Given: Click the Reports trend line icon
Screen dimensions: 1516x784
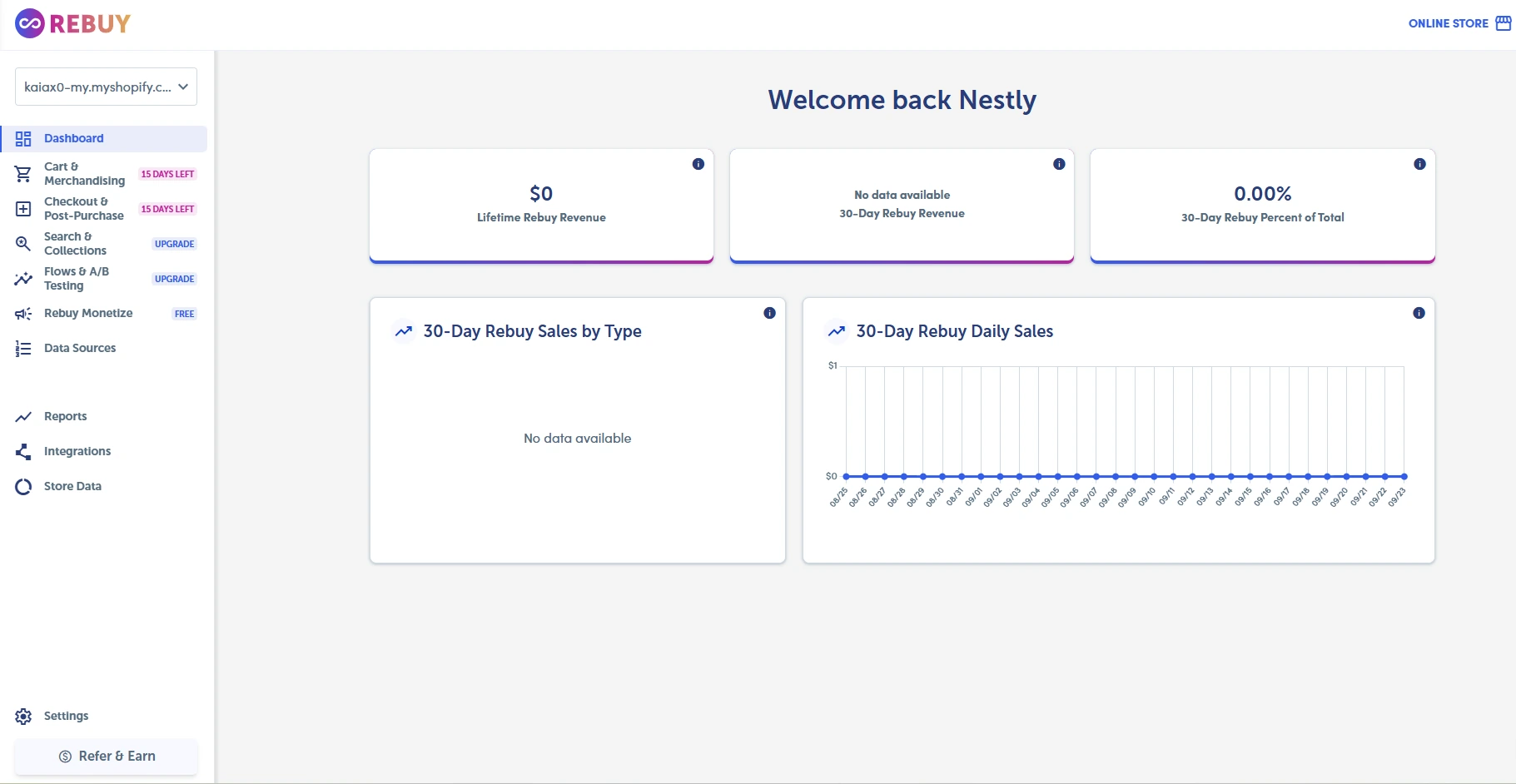Looking at the screenshot, I should point(23,417).
